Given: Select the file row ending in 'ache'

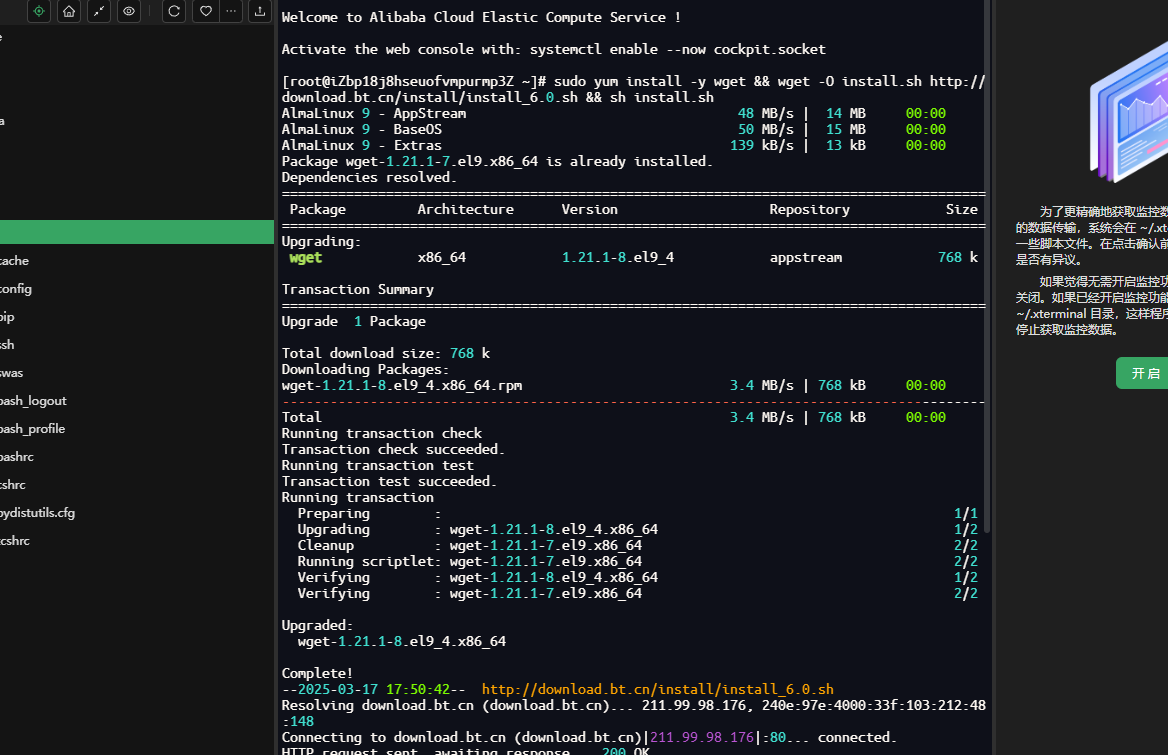Looking at the screenshot, I should (137, 261).
